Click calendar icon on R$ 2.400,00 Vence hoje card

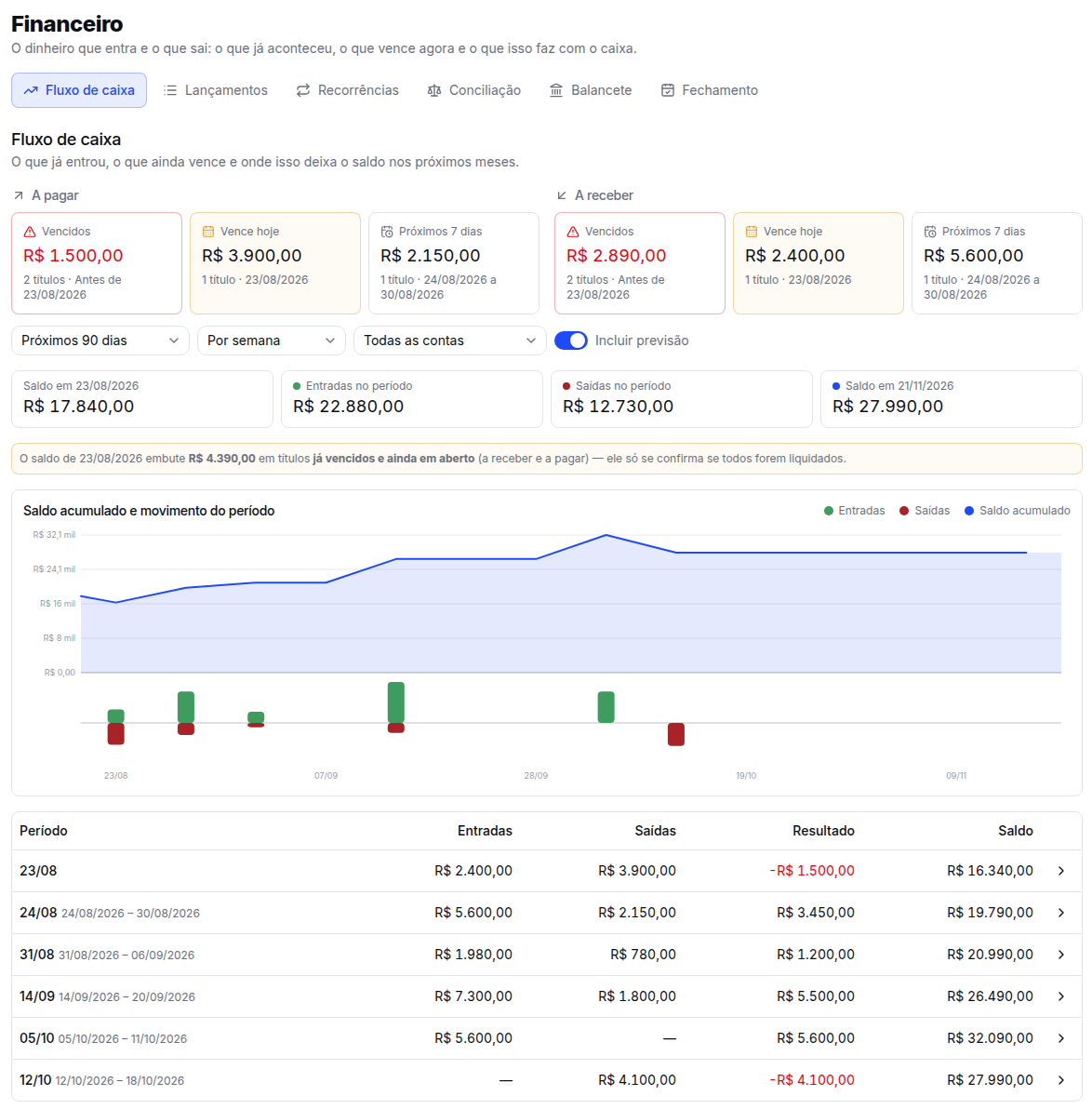(752, 232)
